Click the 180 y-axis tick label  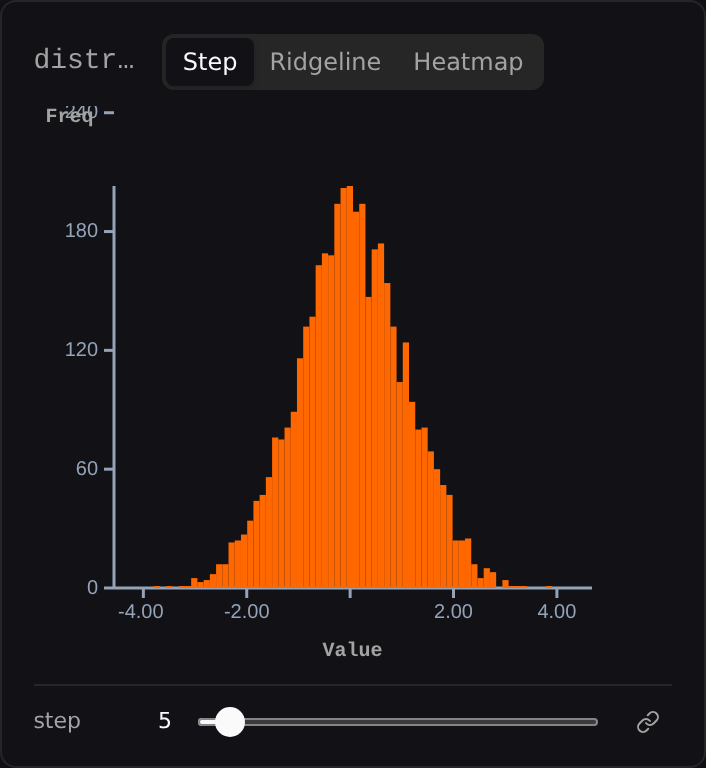(81, 231)
